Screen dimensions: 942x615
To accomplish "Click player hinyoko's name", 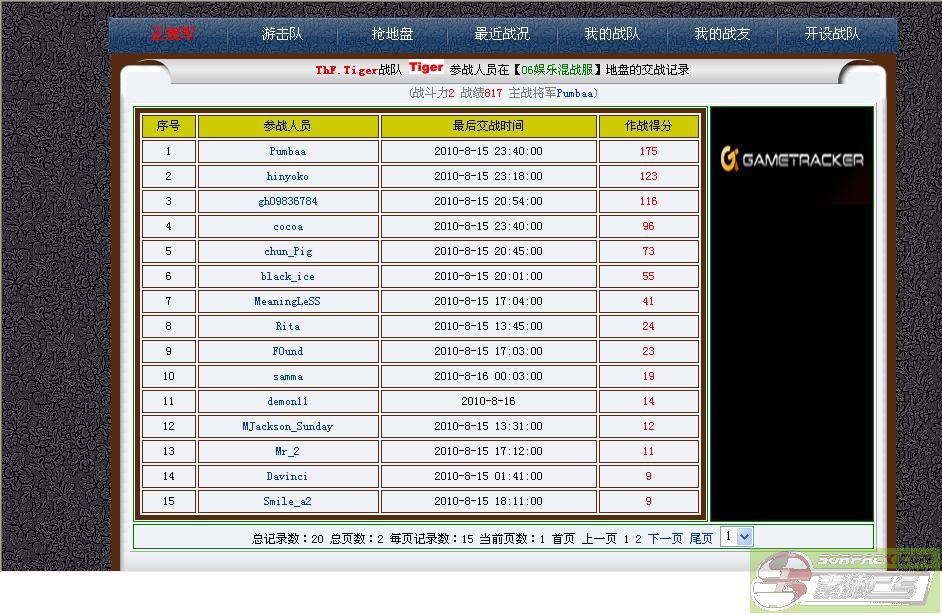I will coord(288,177).
